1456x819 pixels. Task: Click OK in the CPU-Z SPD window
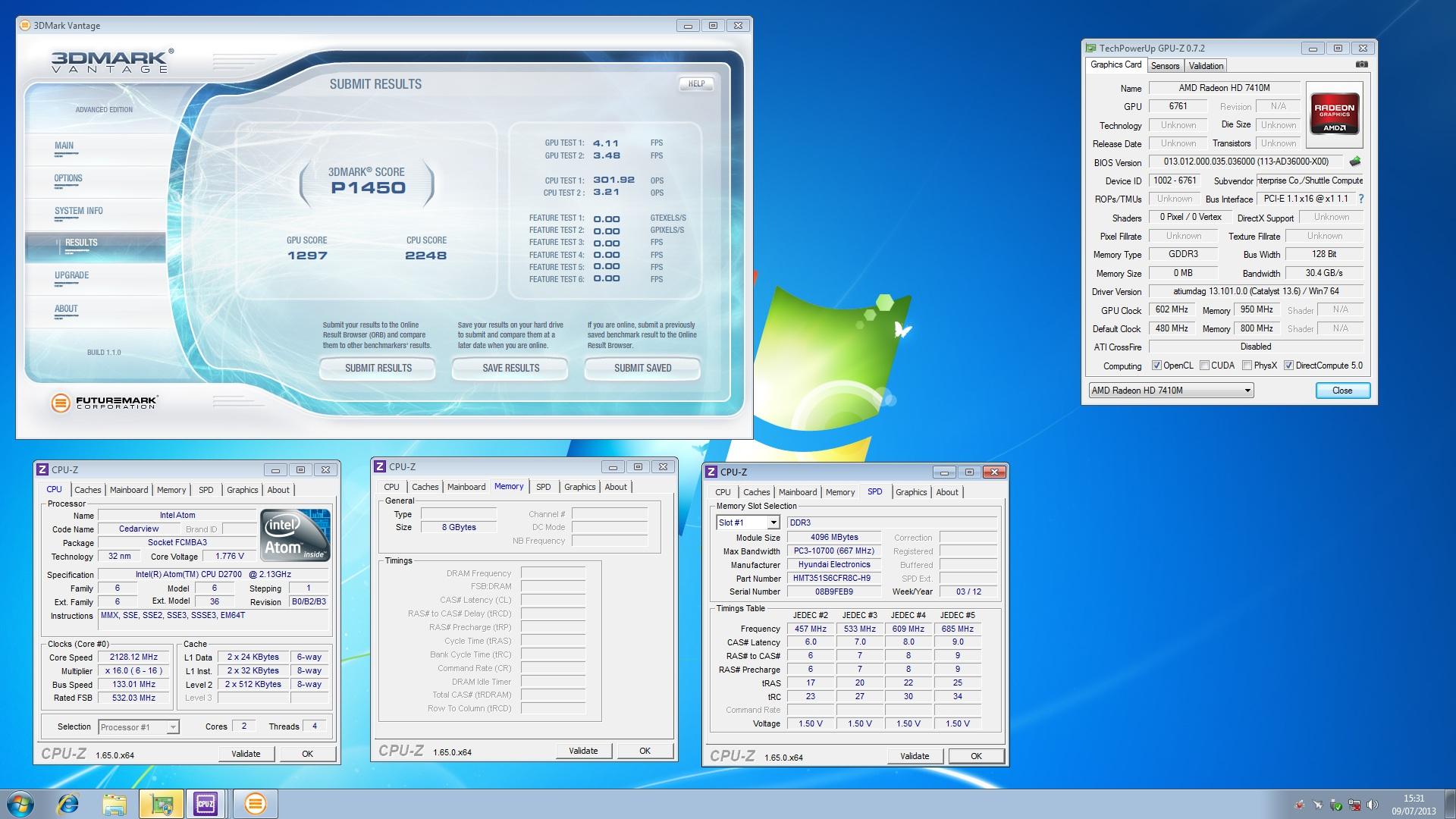[976, 756]
